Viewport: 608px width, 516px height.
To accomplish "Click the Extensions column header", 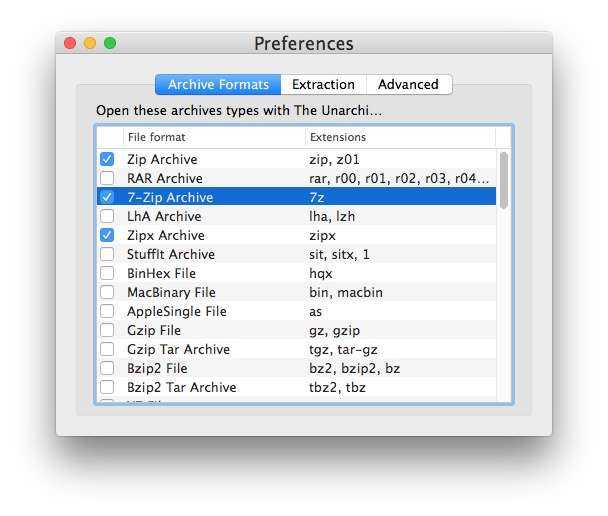I will point(400,137).
